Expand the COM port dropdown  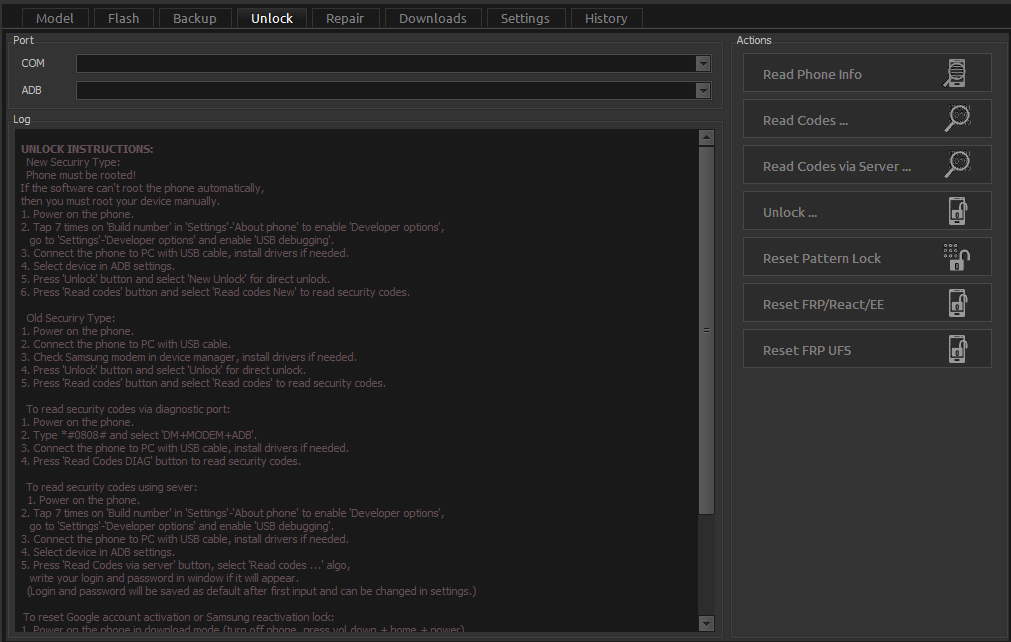703,64
